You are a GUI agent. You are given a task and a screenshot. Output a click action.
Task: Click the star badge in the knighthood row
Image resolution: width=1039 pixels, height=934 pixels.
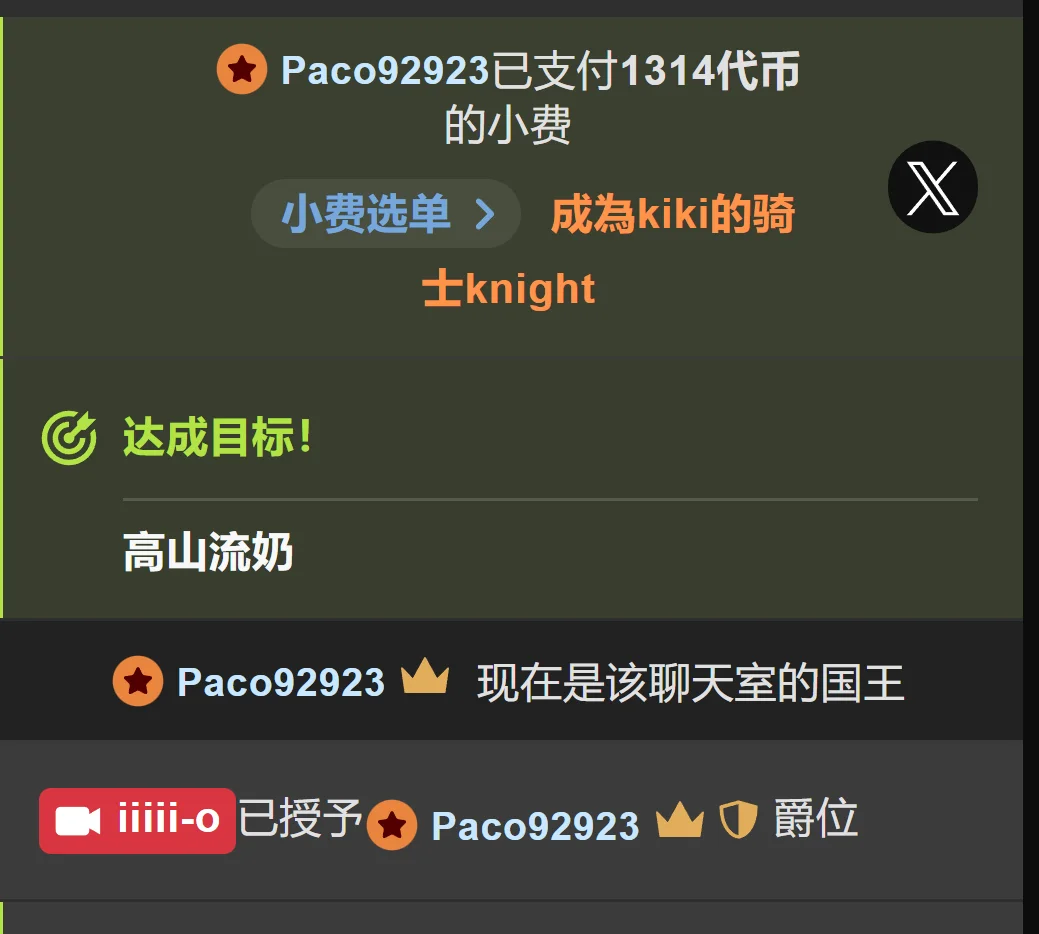pos(392,825)
